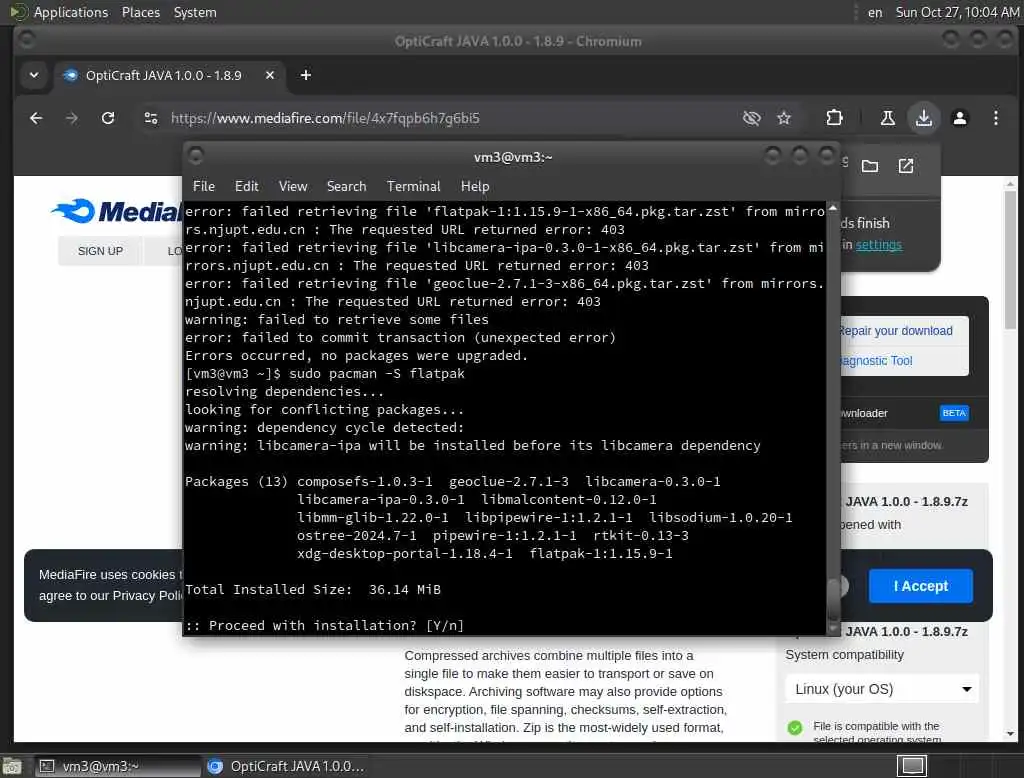Click the eye-slash tracking protection icon

click(752, 118)
